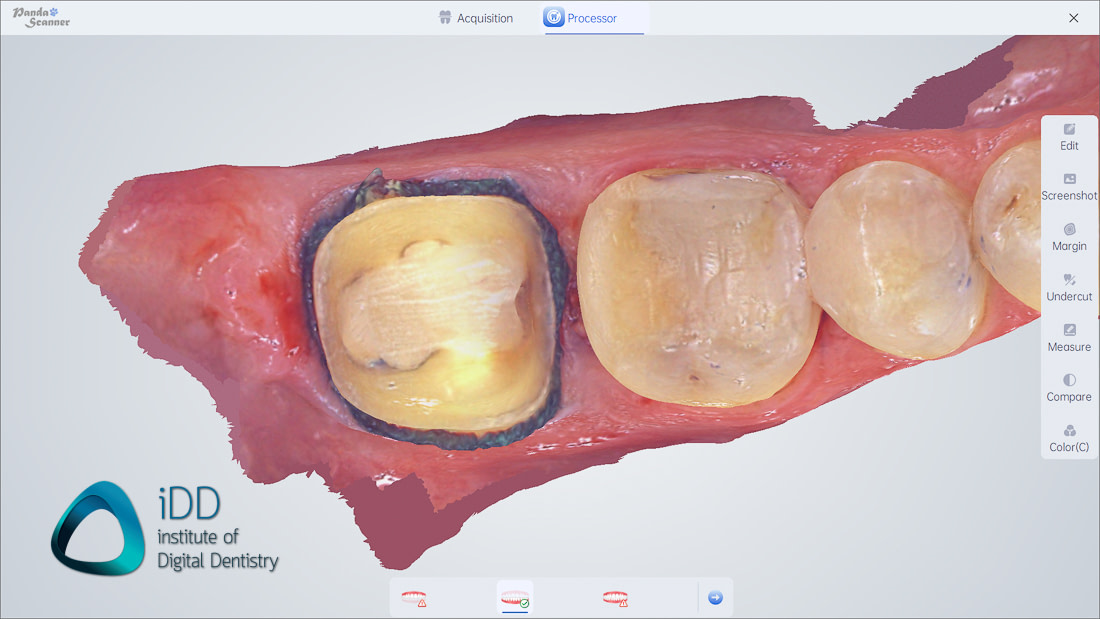Click the warning triangle on the first scan
The image size is (1100, 619).
click(x=423, y=602)
